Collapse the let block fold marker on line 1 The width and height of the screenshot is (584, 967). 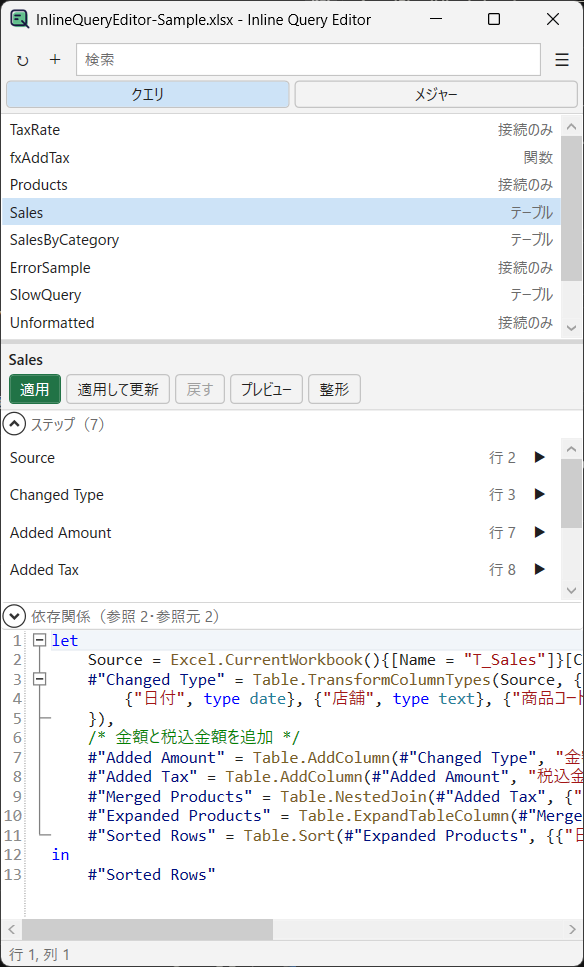click(x=39, y=641)
